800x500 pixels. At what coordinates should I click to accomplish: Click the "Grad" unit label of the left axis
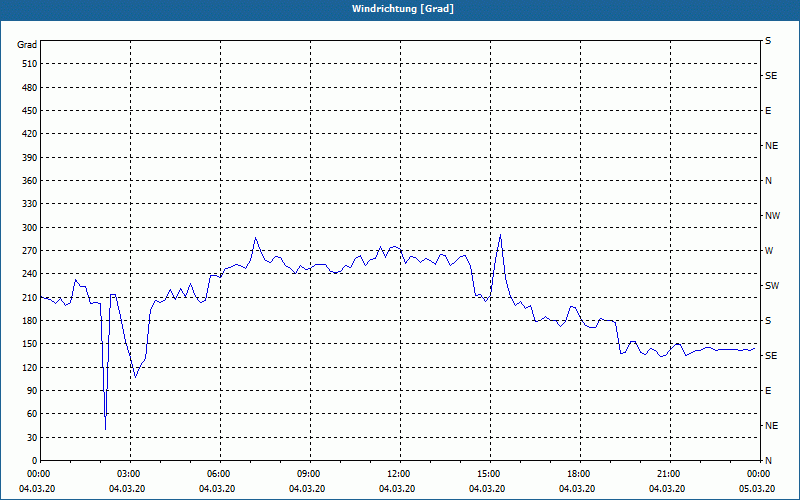[27, 45]
